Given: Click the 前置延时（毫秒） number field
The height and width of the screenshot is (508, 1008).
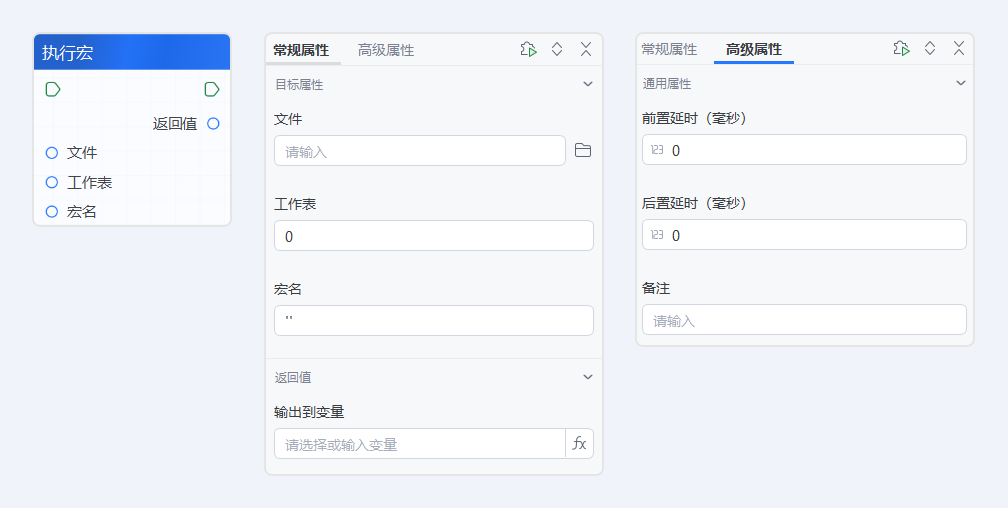Looking at the screenshot, I should (x=804, y=149).
